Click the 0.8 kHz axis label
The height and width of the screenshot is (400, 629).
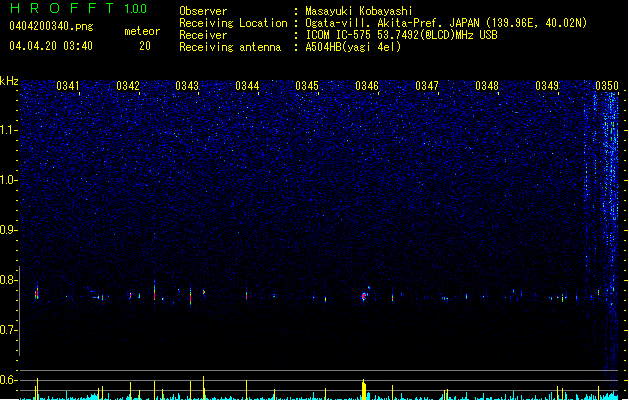(x=9, y=280)
